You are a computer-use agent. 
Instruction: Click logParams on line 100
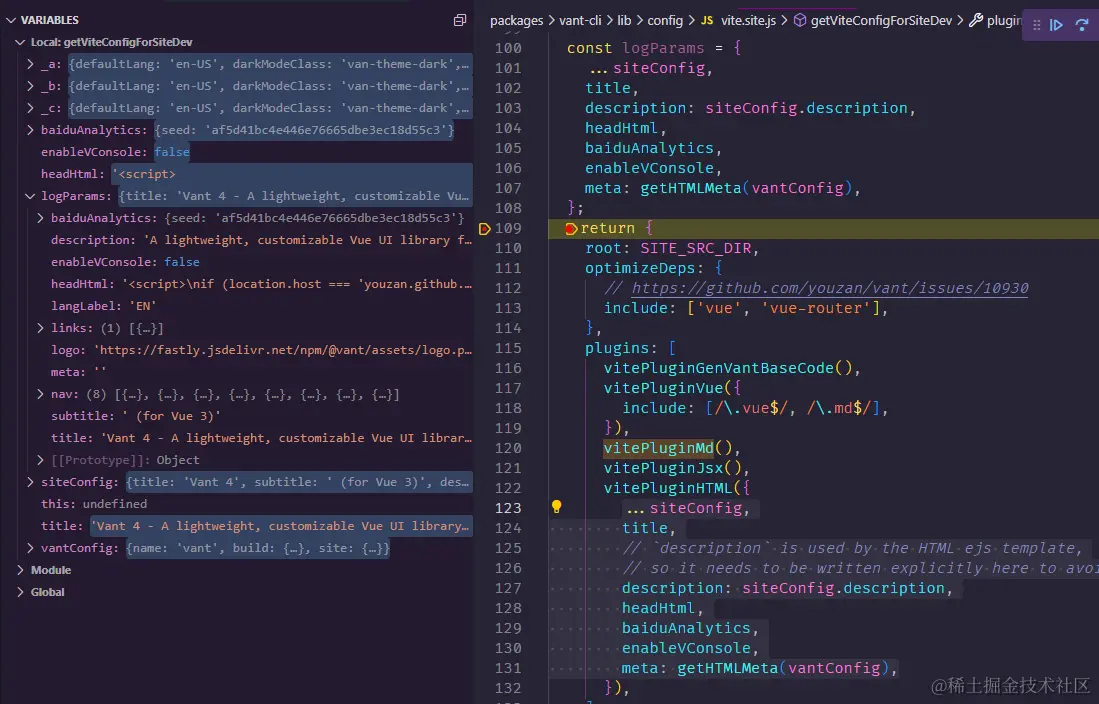pyautogui.click(x=663, y=48)
